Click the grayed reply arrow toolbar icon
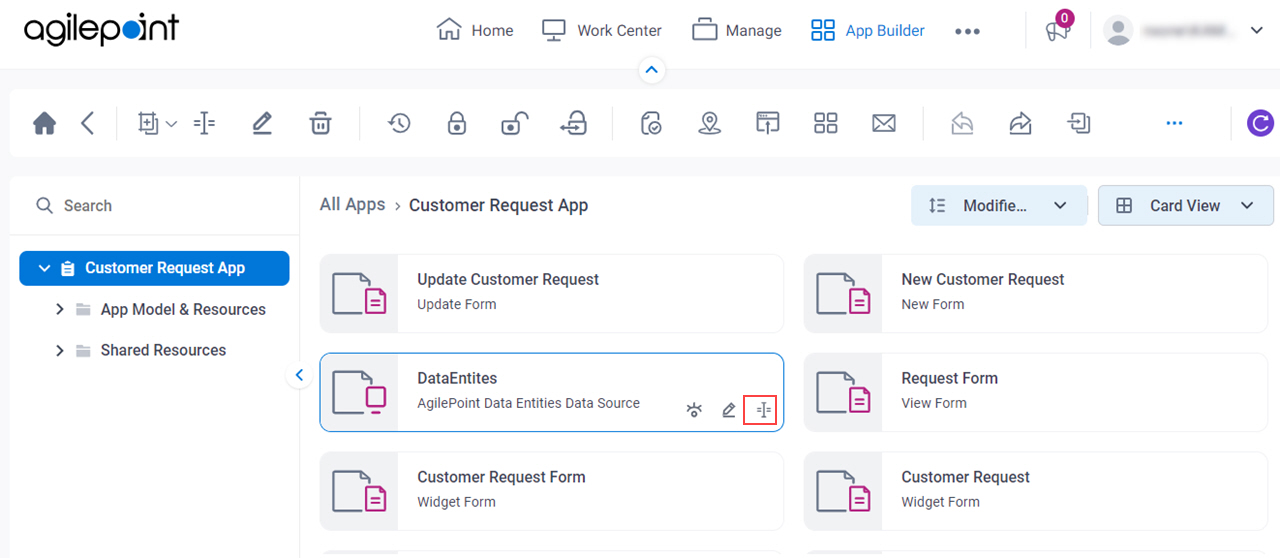Screen dimensions: 1280x558 click(x=962, y=123)
